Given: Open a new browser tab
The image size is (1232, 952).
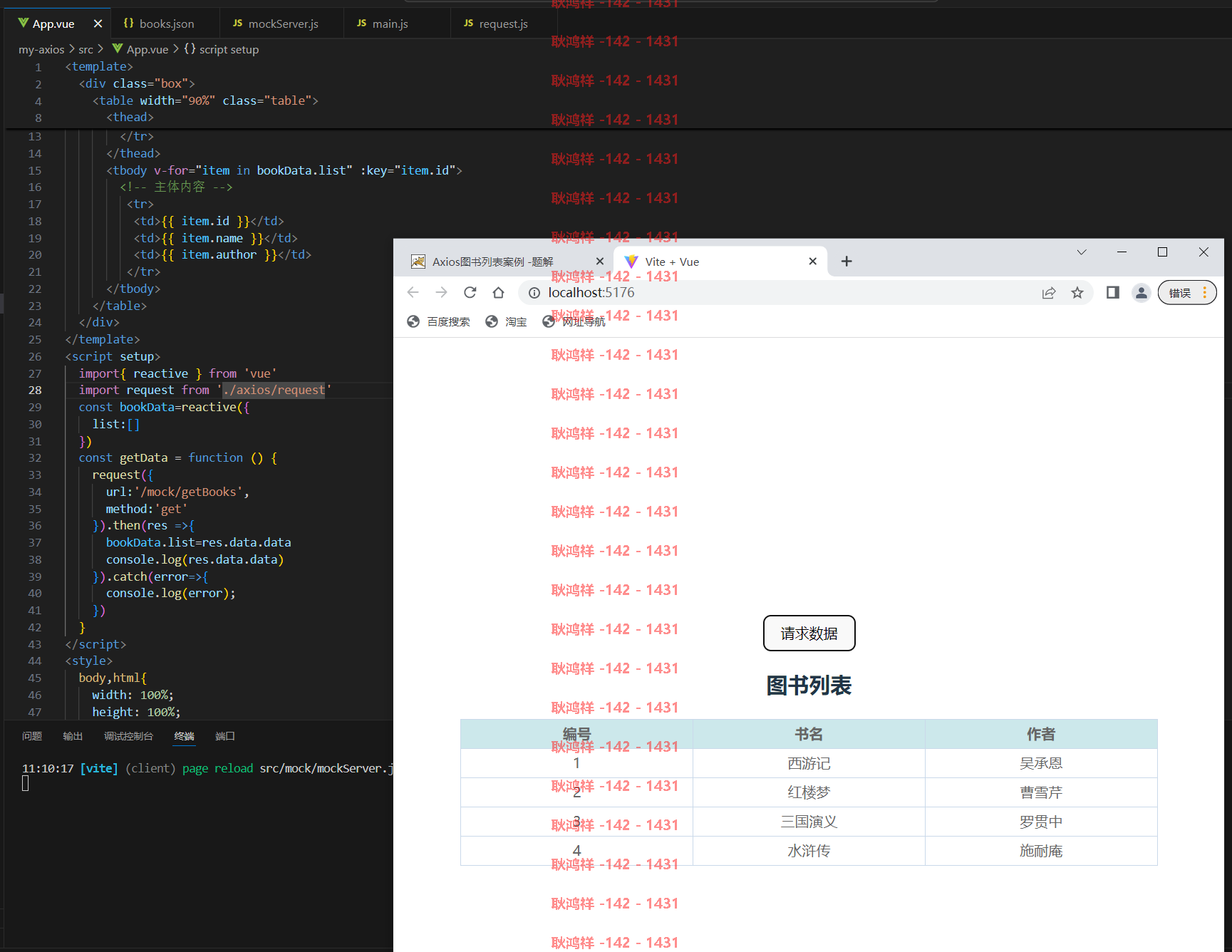Looking at the screenshot, I should click(847, 262).
